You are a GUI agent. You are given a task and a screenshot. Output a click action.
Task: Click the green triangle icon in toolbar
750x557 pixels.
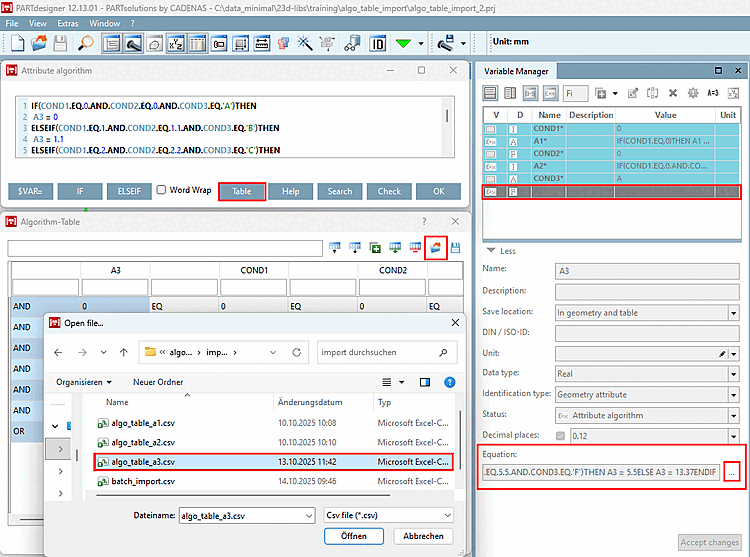pos(403,44)
